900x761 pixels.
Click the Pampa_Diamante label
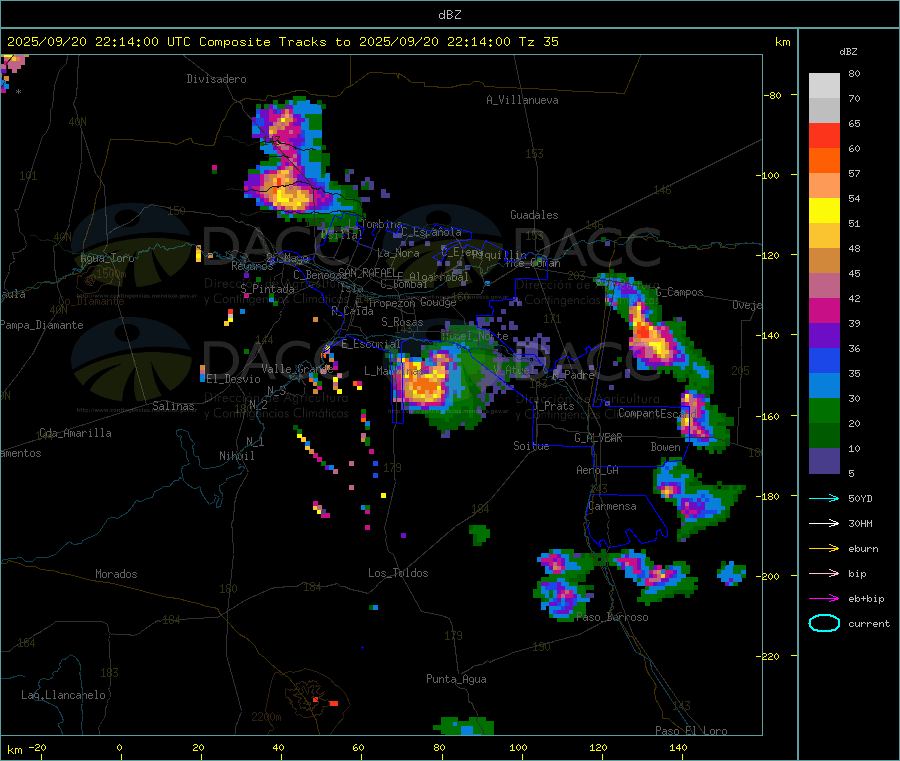(x=42, y=325)
